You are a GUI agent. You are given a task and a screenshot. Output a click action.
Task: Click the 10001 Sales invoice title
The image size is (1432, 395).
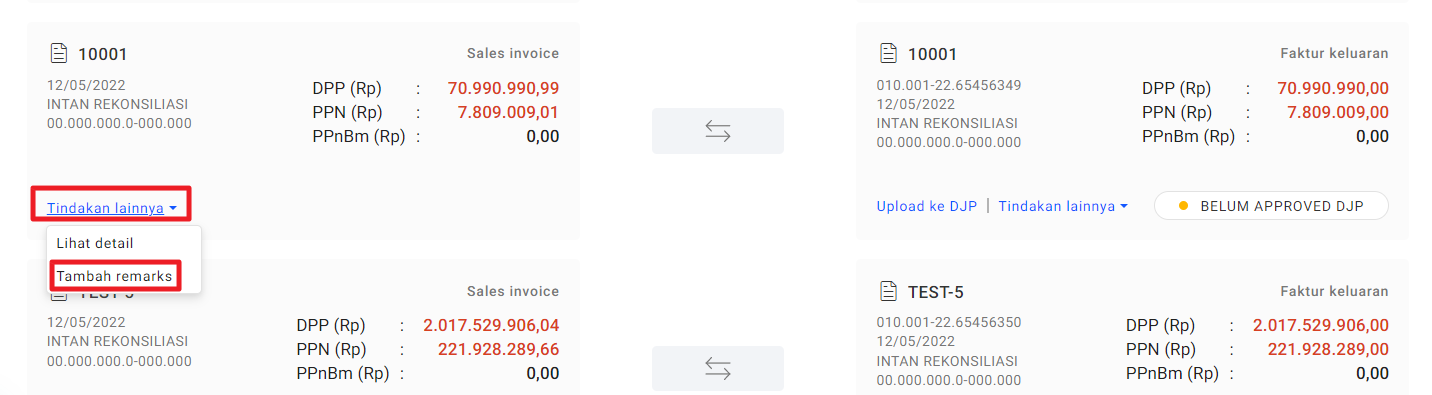103,54
